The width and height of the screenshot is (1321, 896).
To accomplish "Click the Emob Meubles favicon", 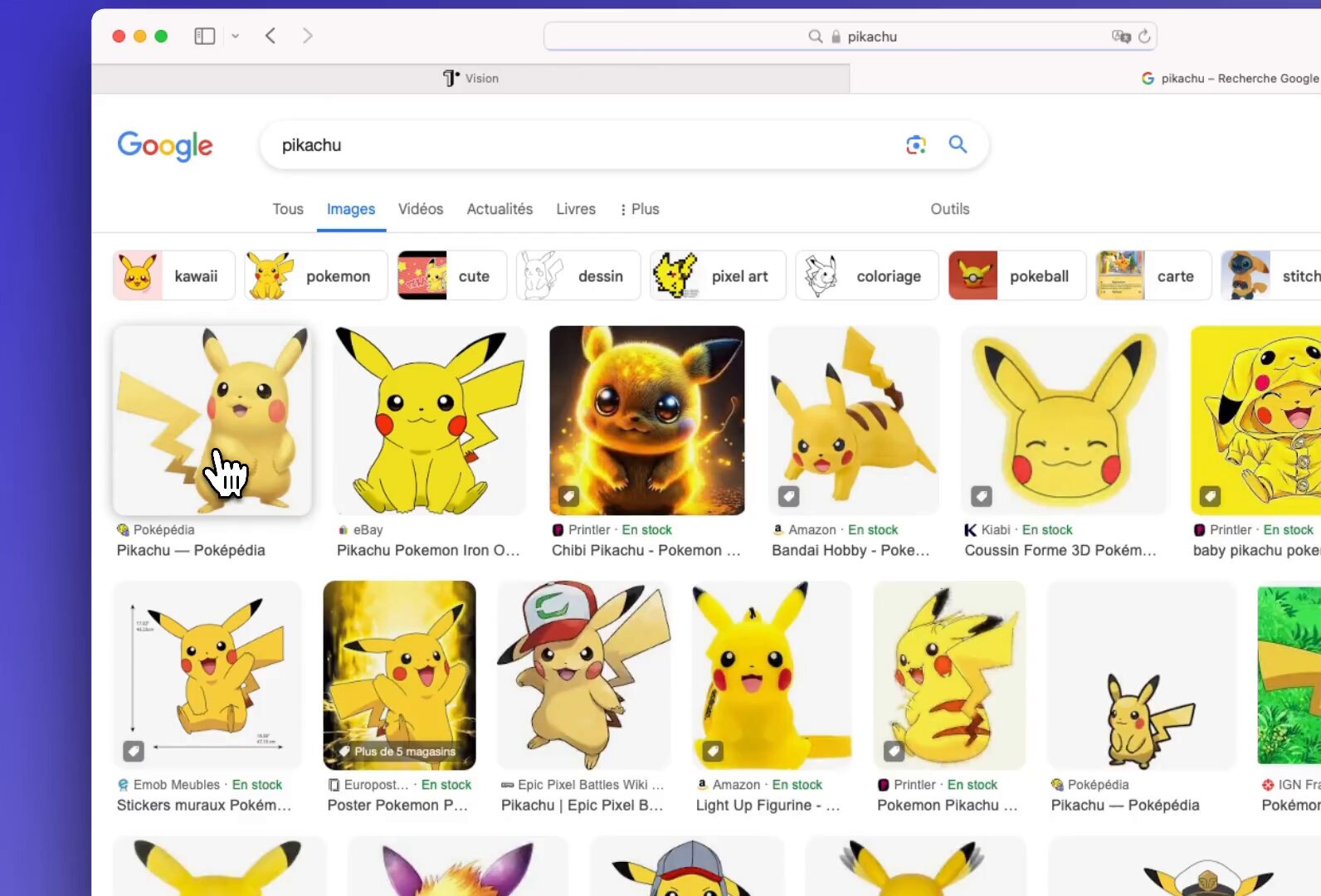I will [x=123, y=785].
